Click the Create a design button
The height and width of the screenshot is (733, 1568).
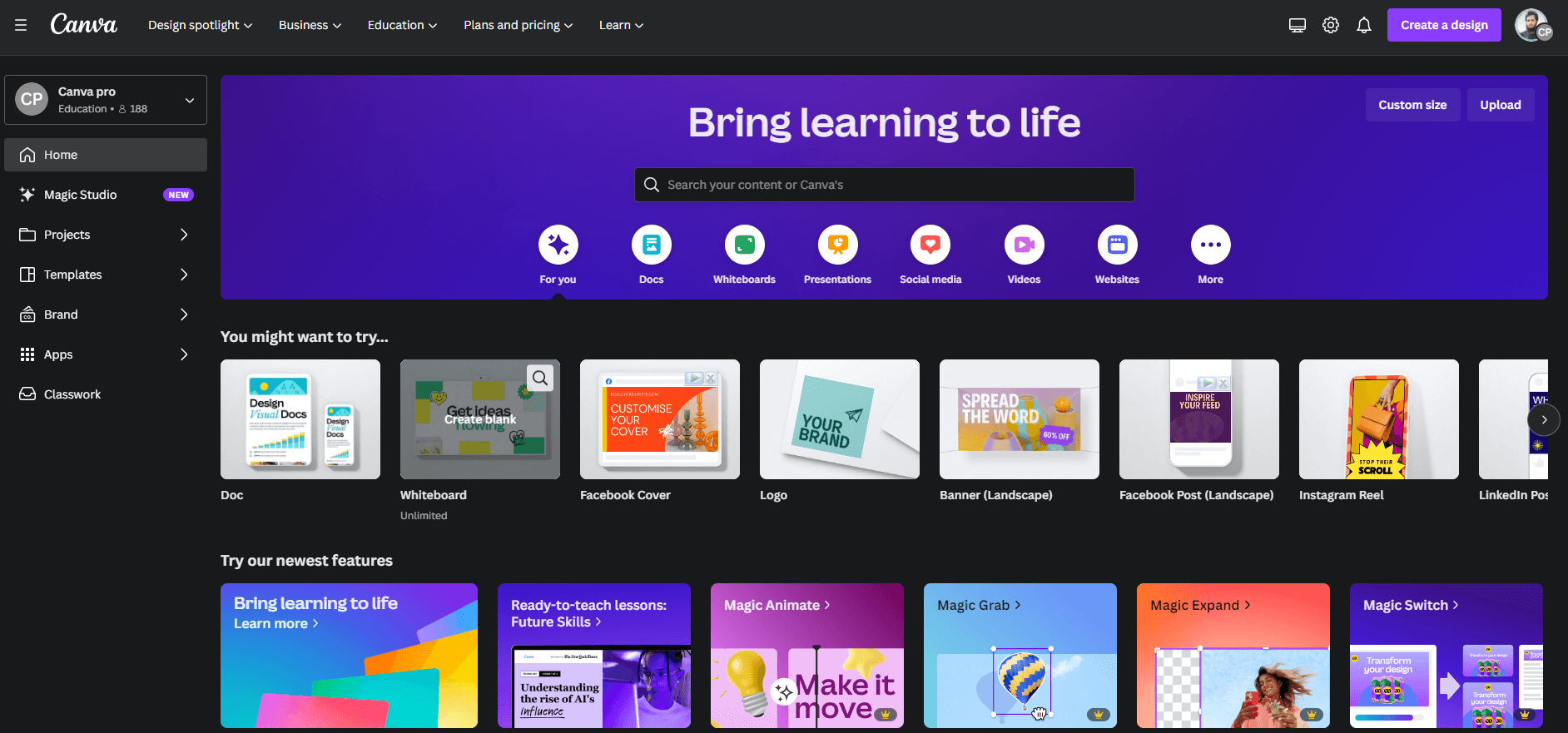[x=1444, y=25]
